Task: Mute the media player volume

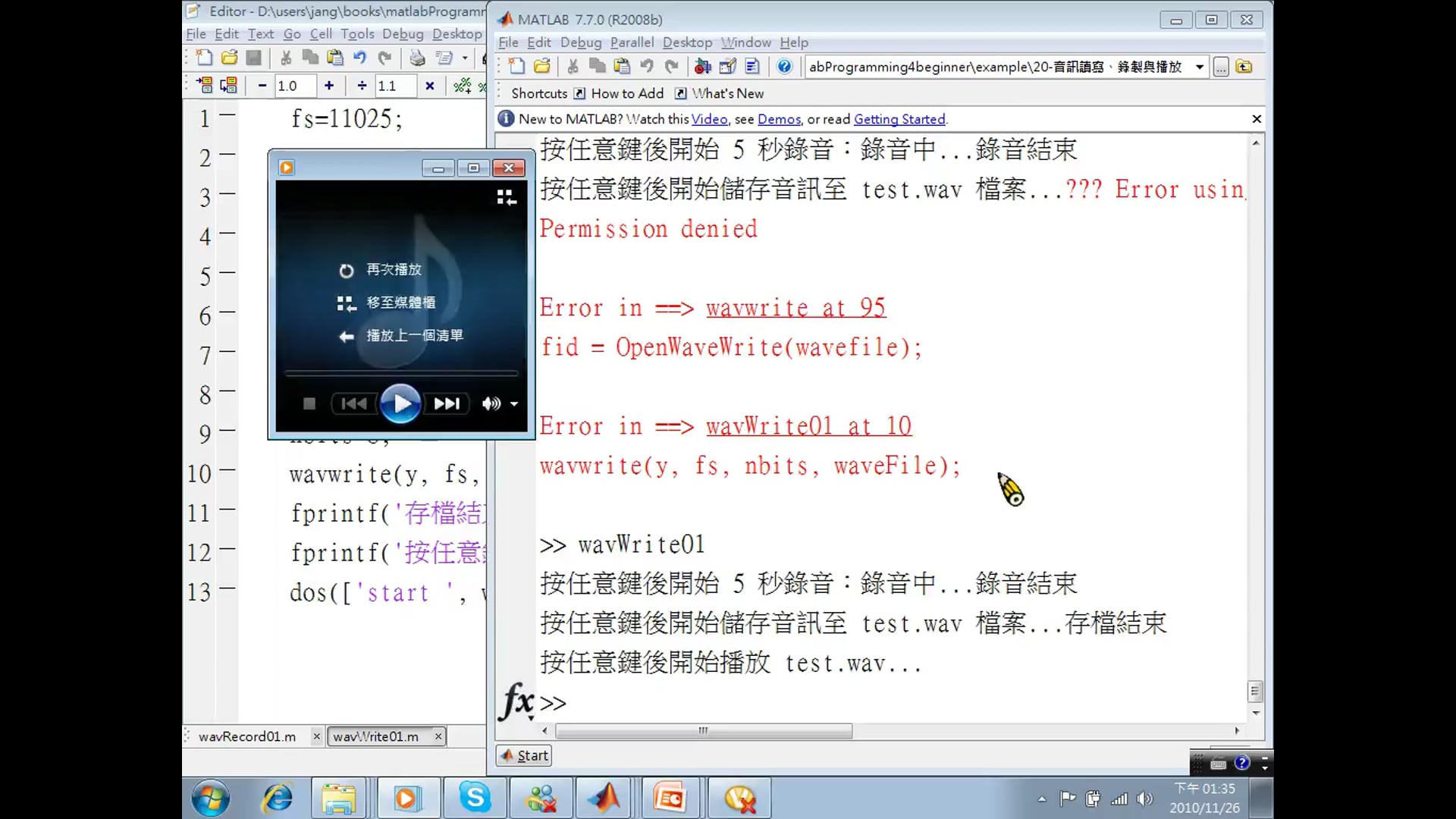Action: pos(491,404)
